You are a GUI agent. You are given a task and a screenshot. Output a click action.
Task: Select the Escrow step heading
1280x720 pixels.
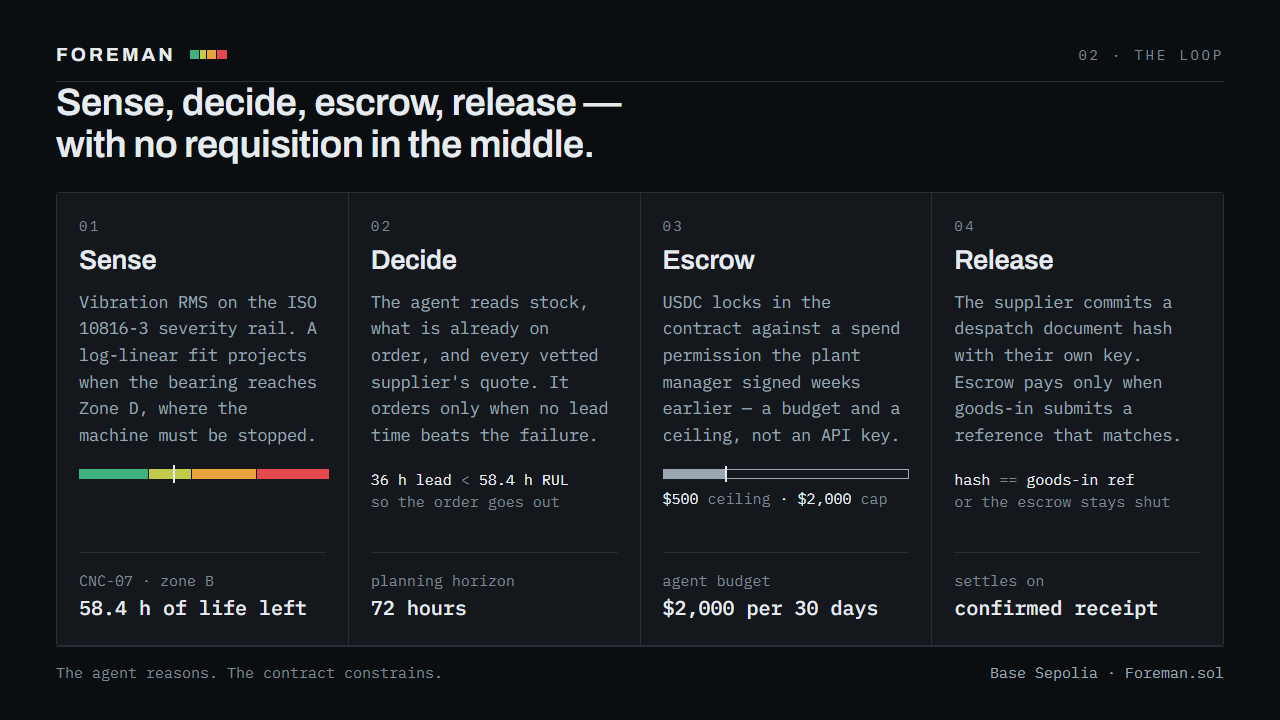(x=709, y=260)
